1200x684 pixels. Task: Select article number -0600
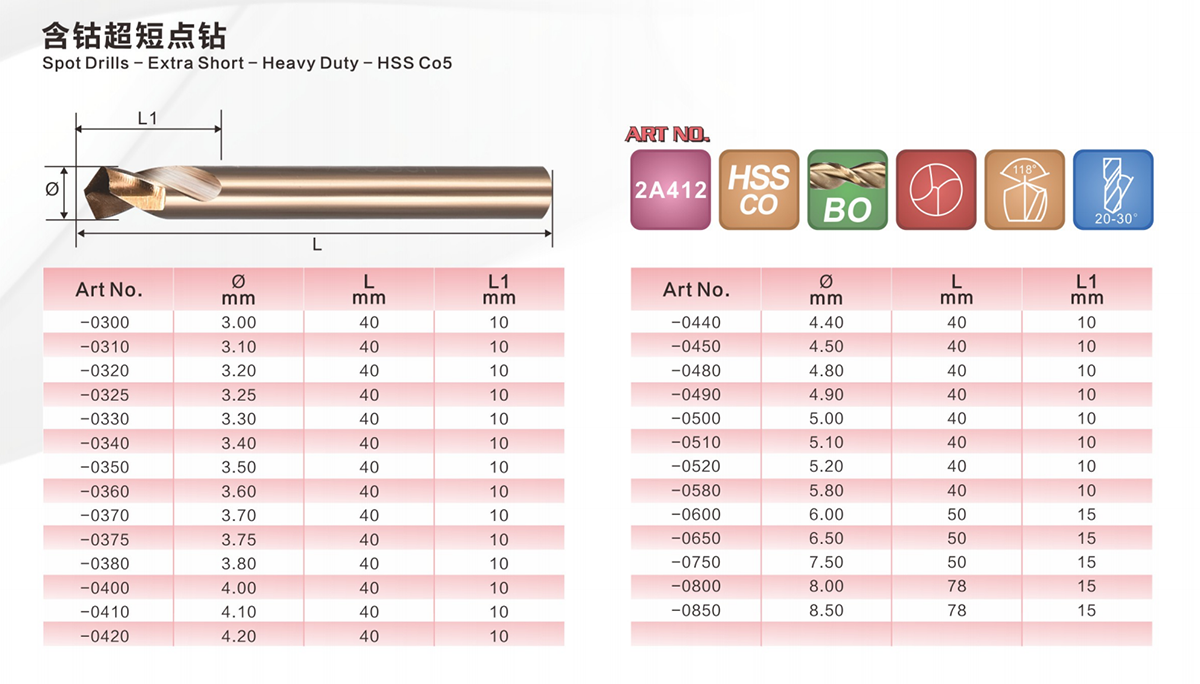pyautogui.click(x=695, y=514)
